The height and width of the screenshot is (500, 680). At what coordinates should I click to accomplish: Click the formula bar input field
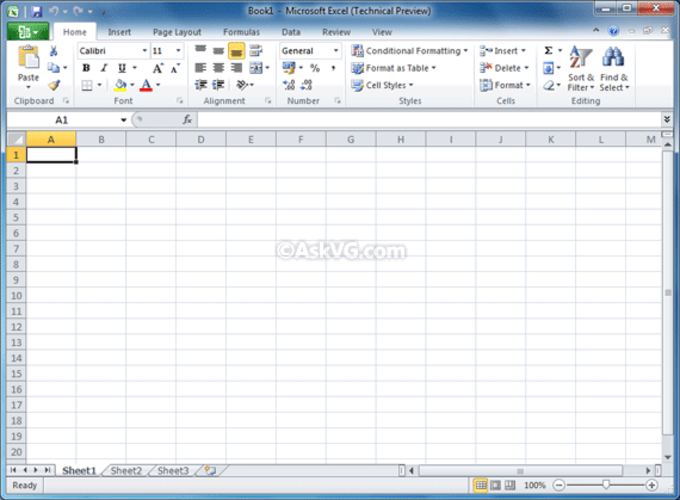pos(429,120)
